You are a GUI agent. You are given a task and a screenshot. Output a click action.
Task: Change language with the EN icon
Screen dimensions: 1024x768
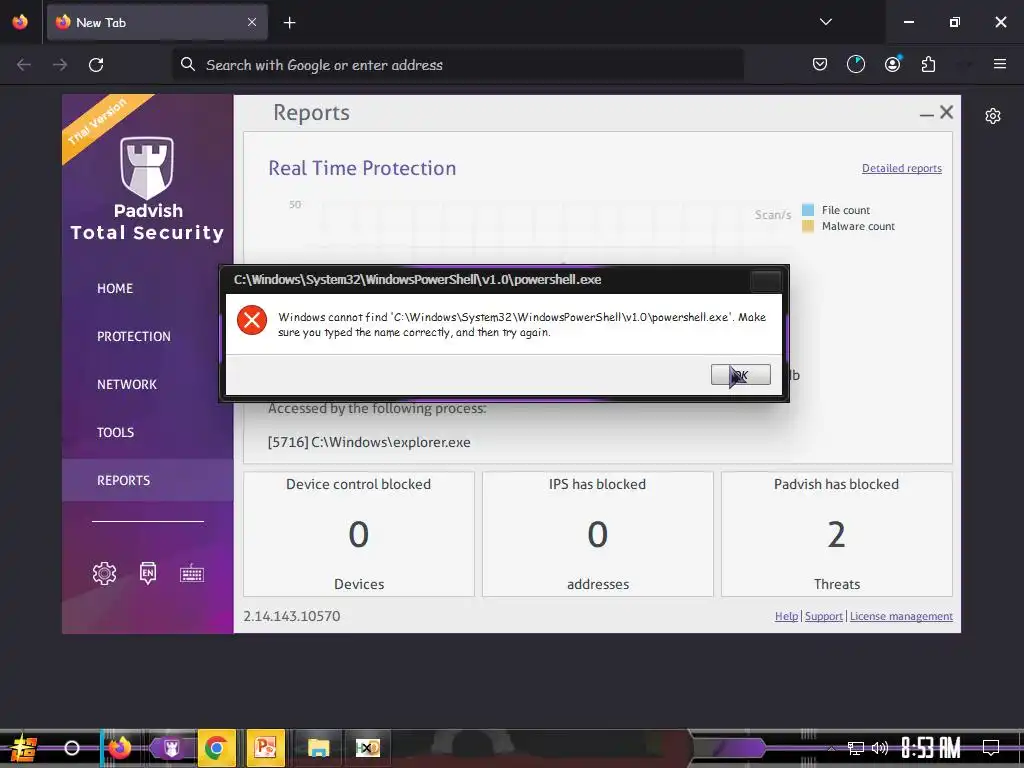pos(148,573)
